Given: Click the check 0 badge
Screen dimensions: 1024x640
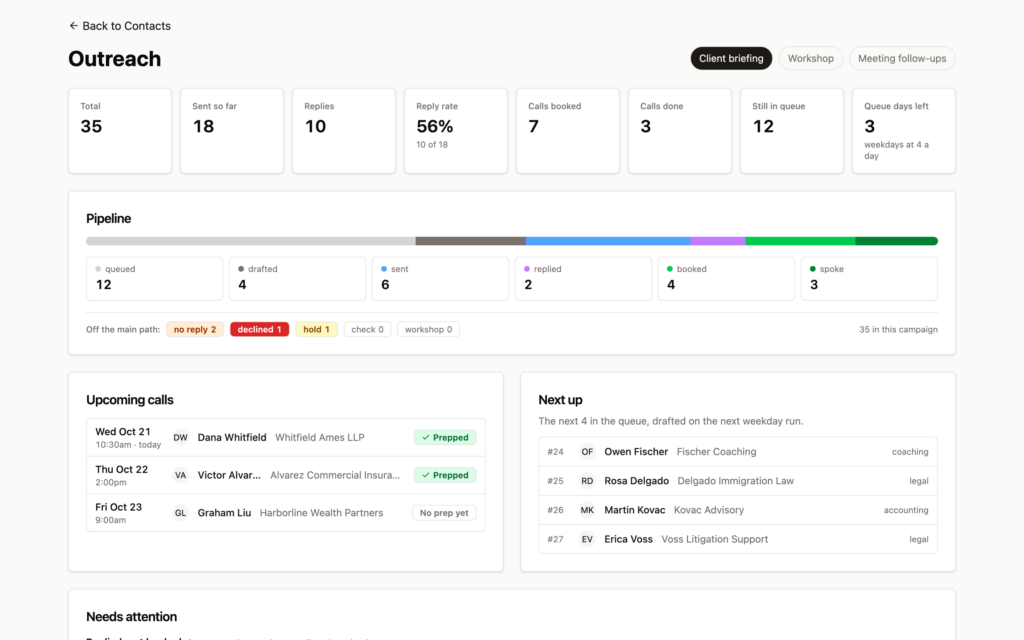Looking at the screenshot, I should click(367, 329).
